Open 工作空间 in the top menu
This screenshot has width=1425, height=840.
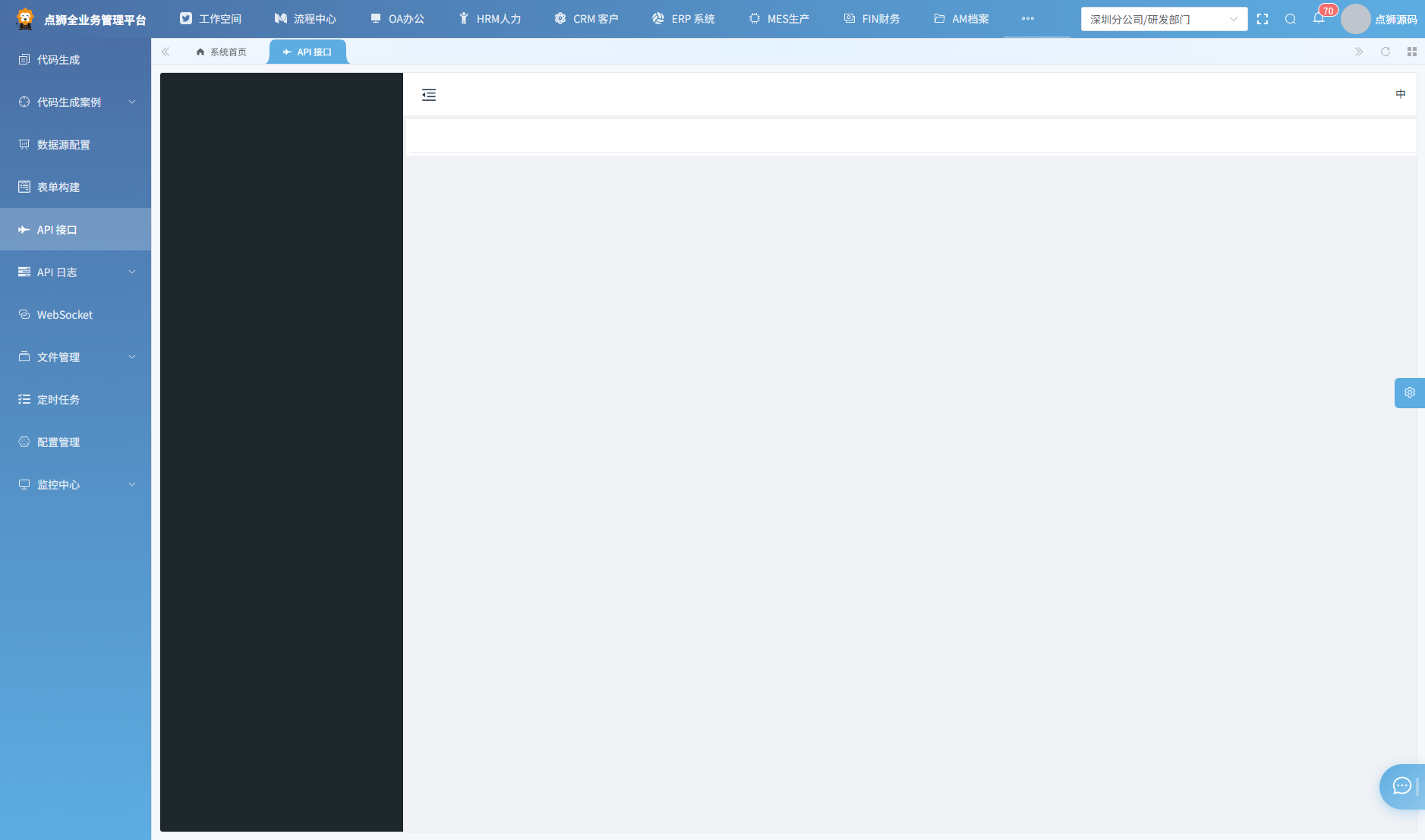[210, 19]
